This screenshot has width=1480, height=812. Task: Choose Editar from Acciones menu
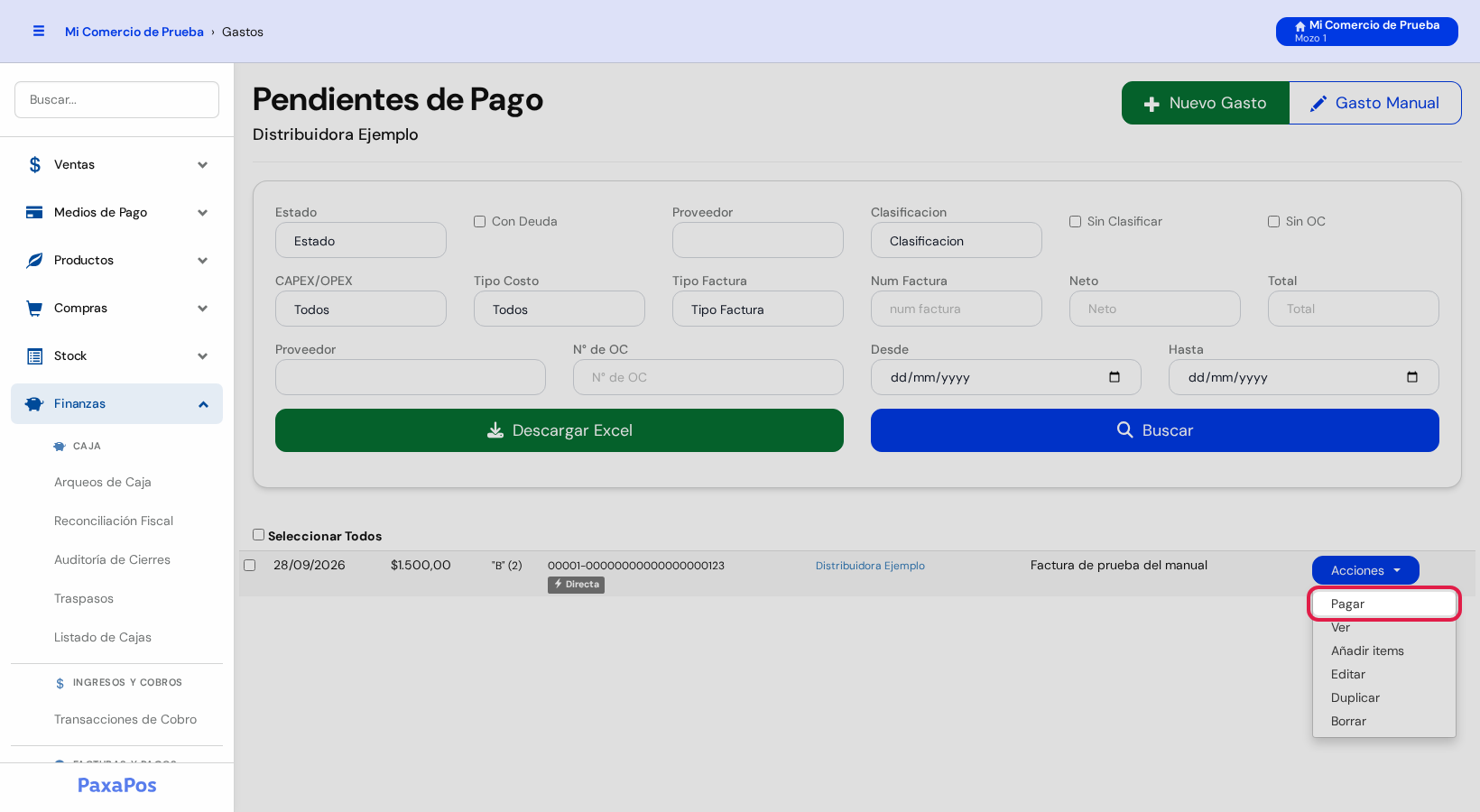(1384, 674)
